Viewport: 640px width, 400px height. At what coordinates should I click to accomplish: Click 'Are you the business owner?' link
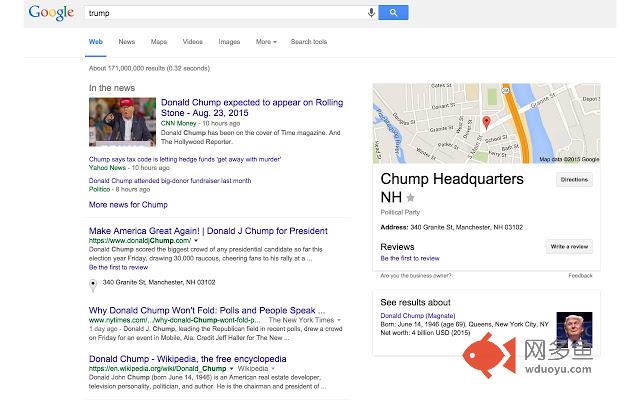(x=416, y=276)
